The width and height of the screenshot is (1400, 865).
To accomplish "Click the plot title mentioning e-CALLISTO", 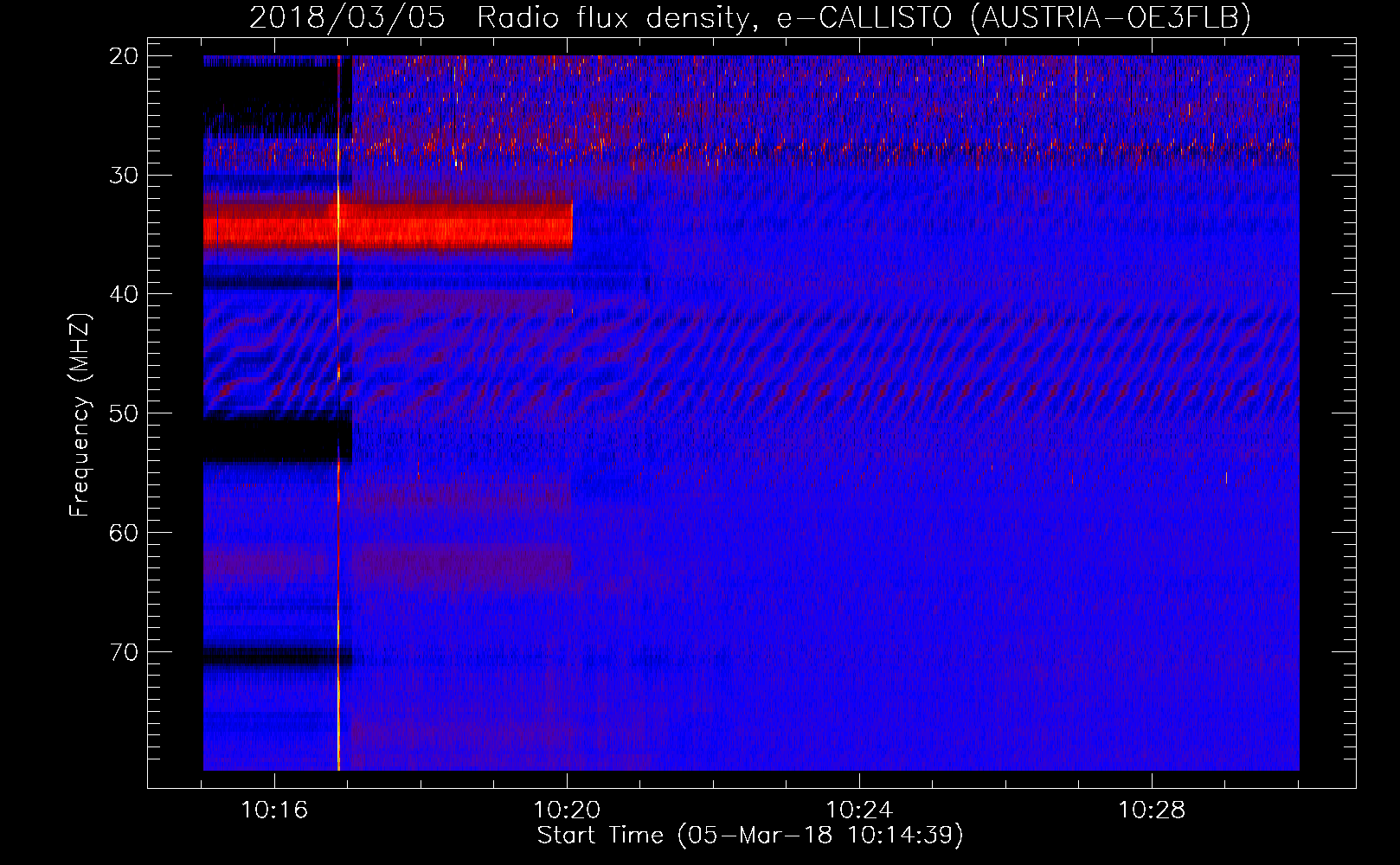I will pyautogui.click(x=750, y=16).
